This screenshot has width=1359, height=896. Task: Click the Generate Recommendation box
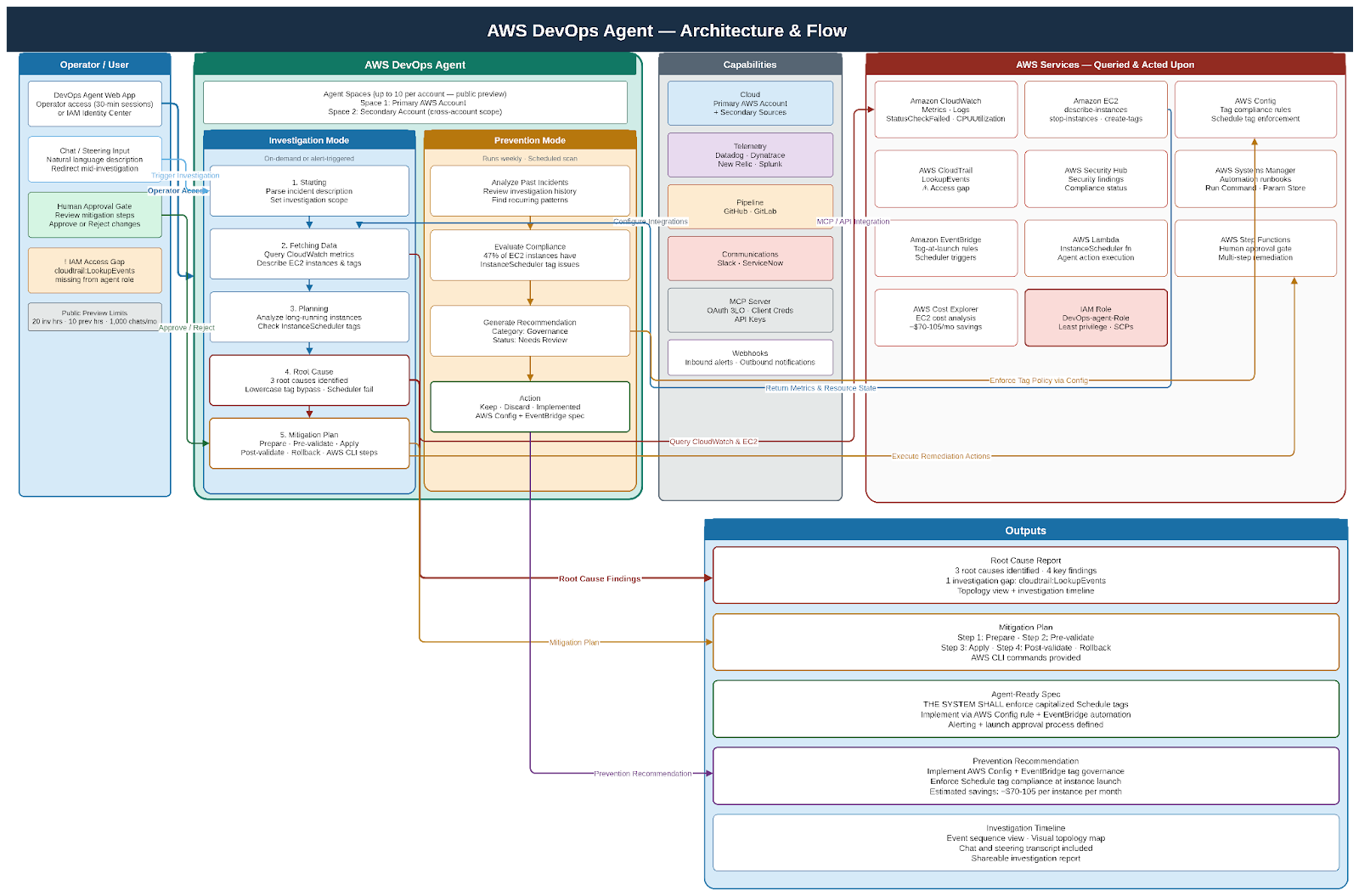(x=529, y=330)
